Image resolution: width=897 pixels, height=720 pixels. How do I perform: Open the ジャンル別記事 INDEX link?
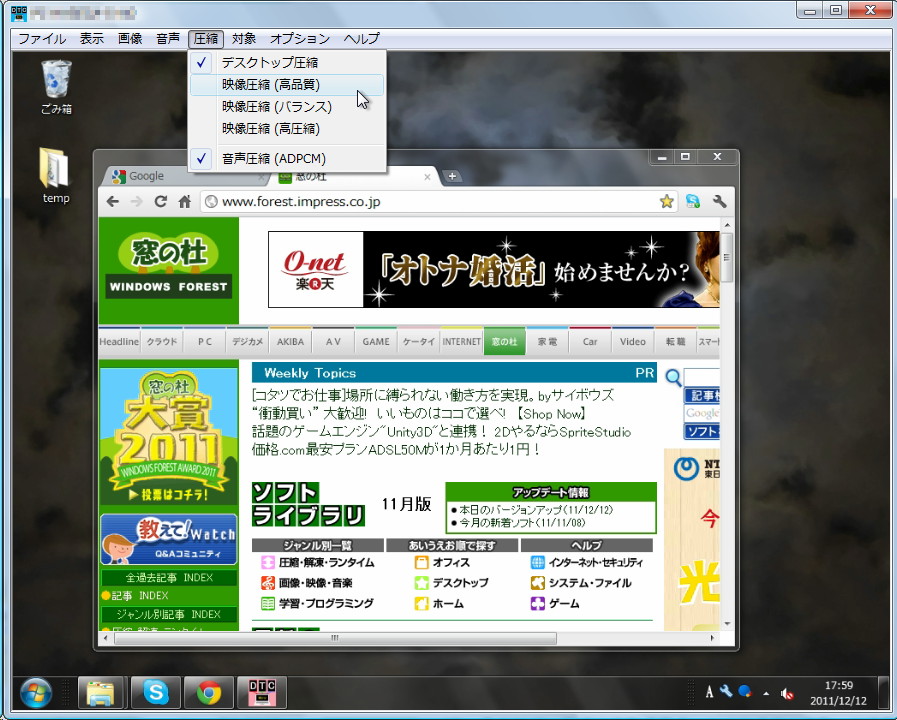coord(169,614)
